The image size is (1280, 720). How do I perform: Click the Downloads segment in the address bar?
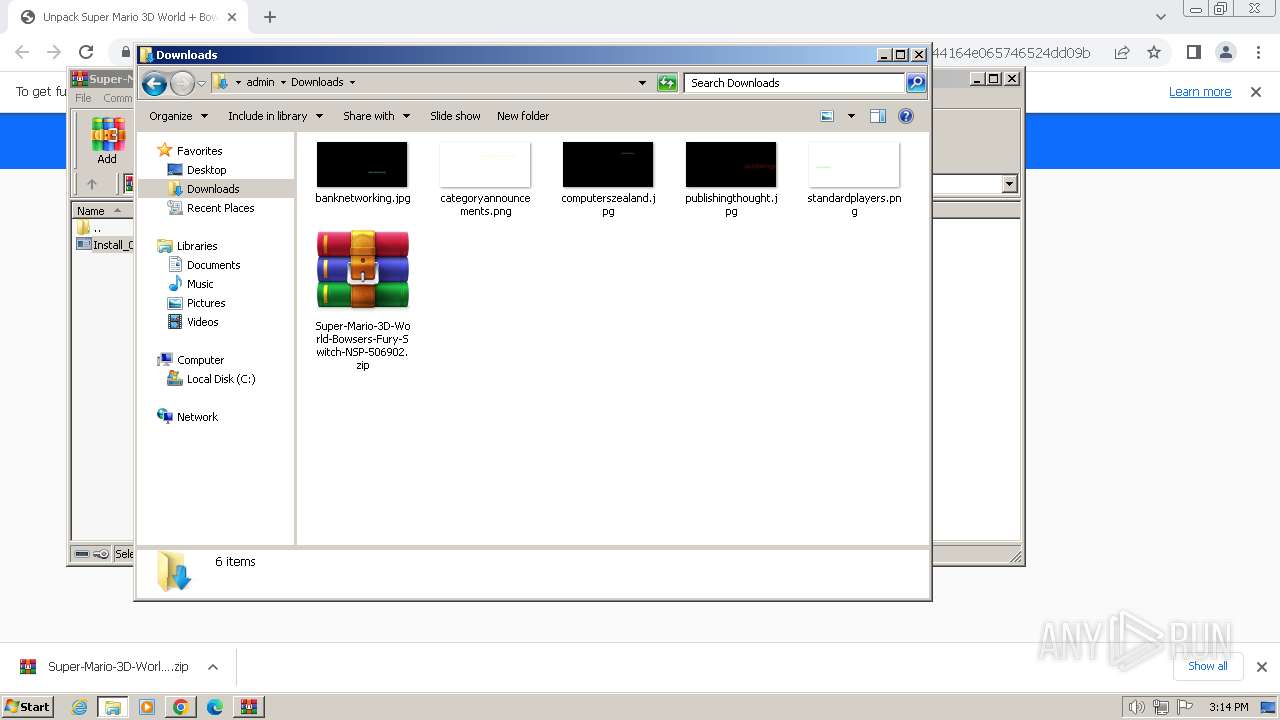(317, 83)
